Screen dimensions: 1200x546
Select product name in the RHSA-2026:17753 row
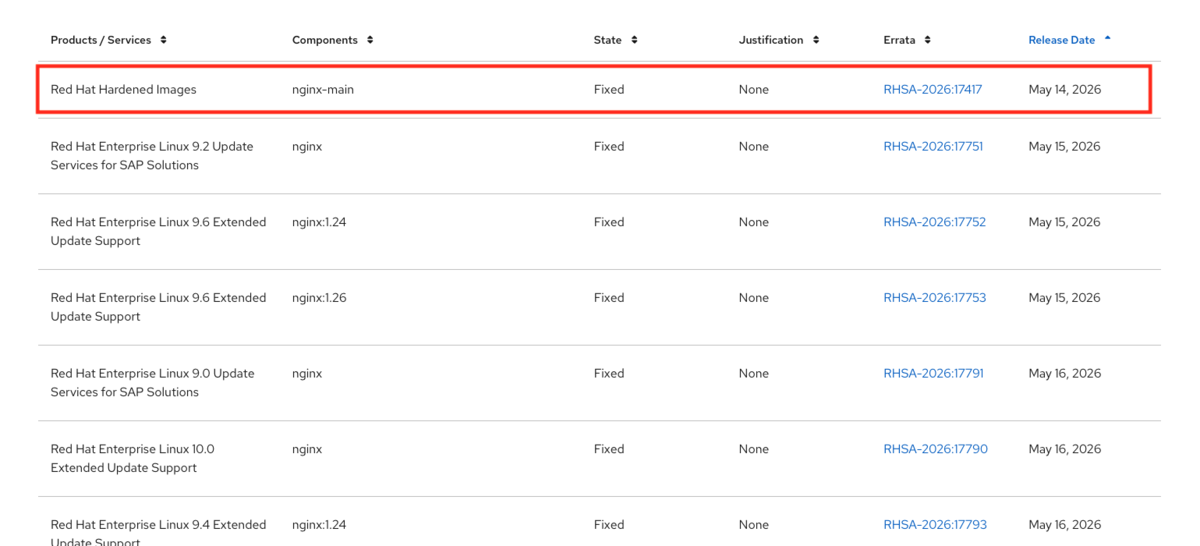click(x=158, y=307)
